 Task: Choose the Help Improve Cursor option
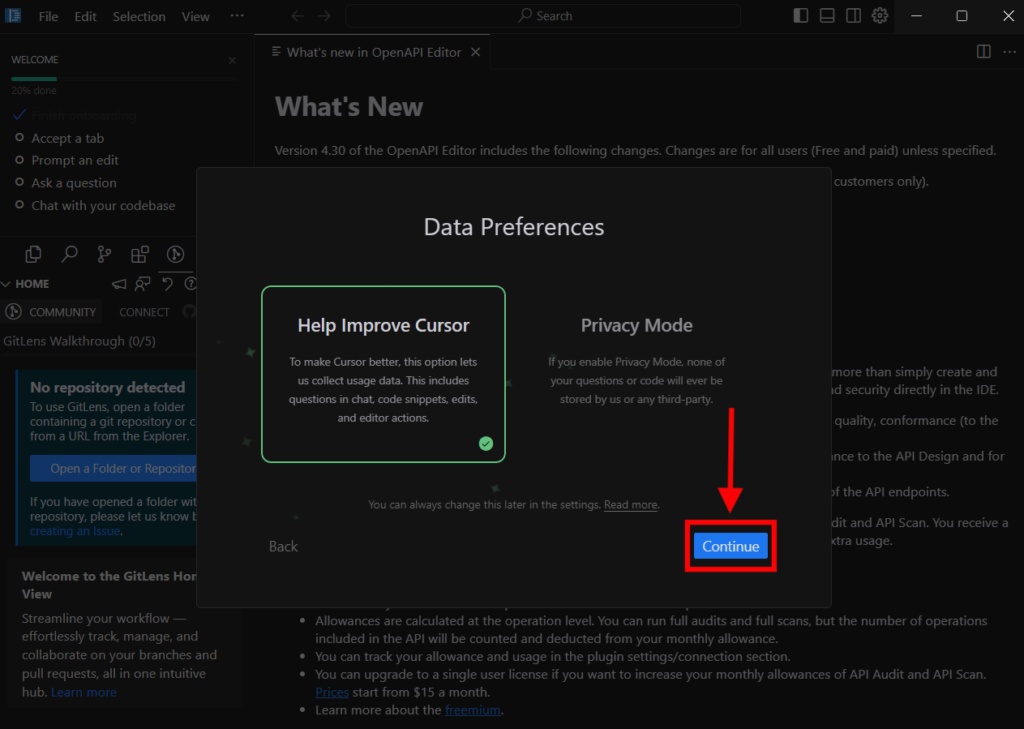[383, 374]
